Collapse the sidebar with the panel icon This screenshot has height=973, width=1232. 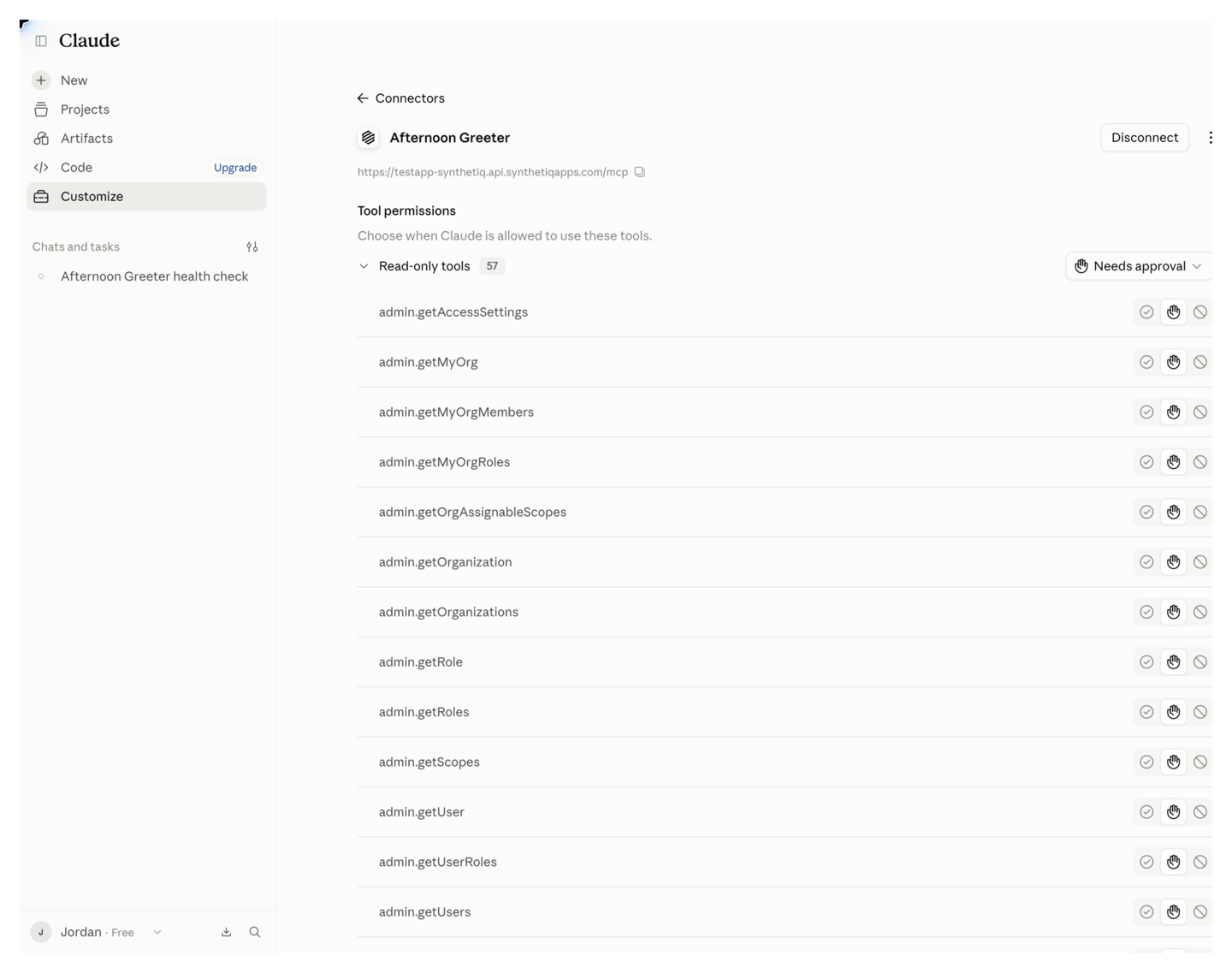click(x=41, y=41)
